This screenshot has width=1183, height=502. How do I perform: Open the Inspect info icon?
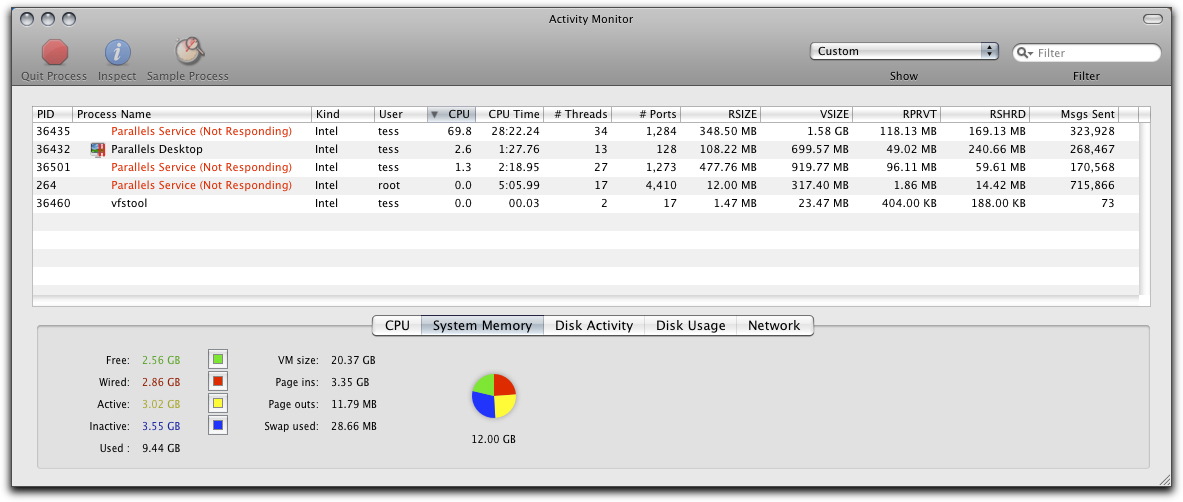pos(118,53)
